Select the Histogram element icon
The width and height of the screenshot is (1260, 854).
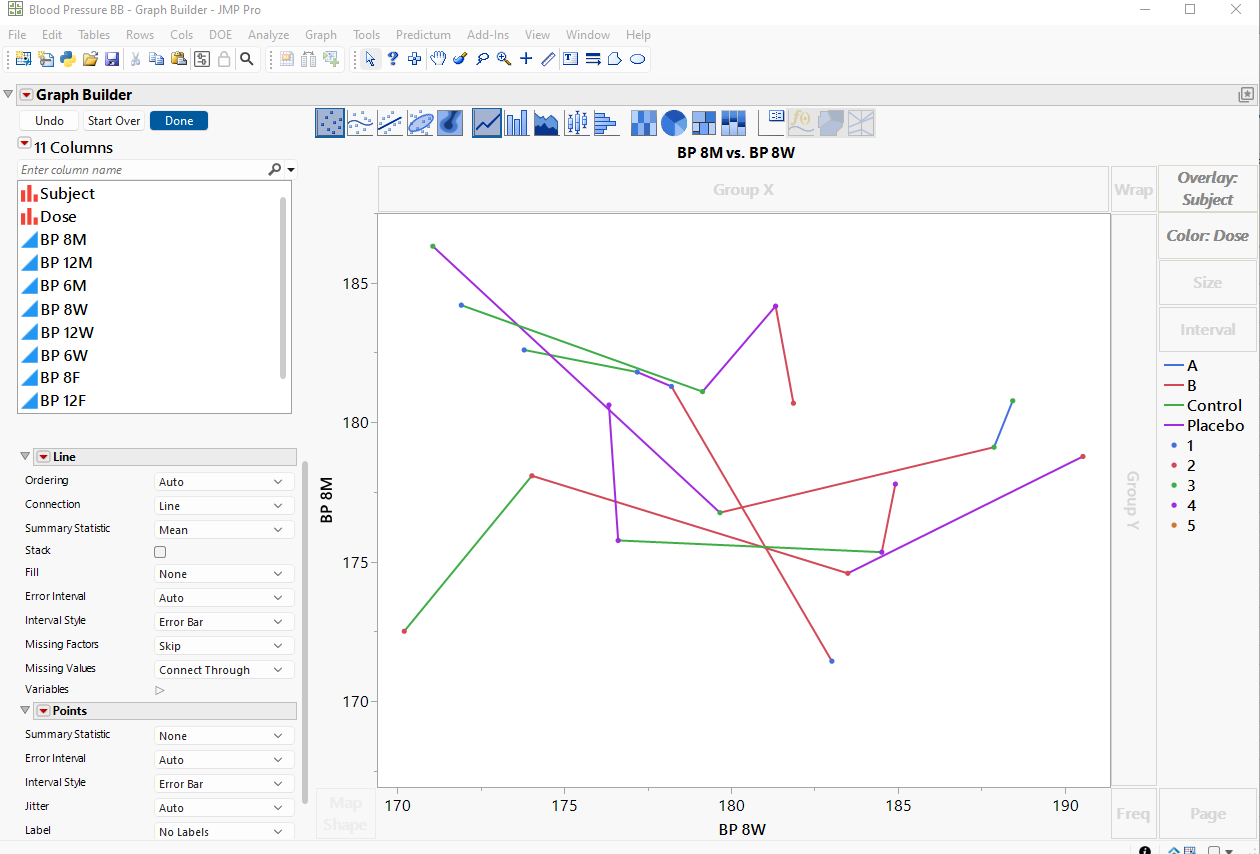(607, 123)
